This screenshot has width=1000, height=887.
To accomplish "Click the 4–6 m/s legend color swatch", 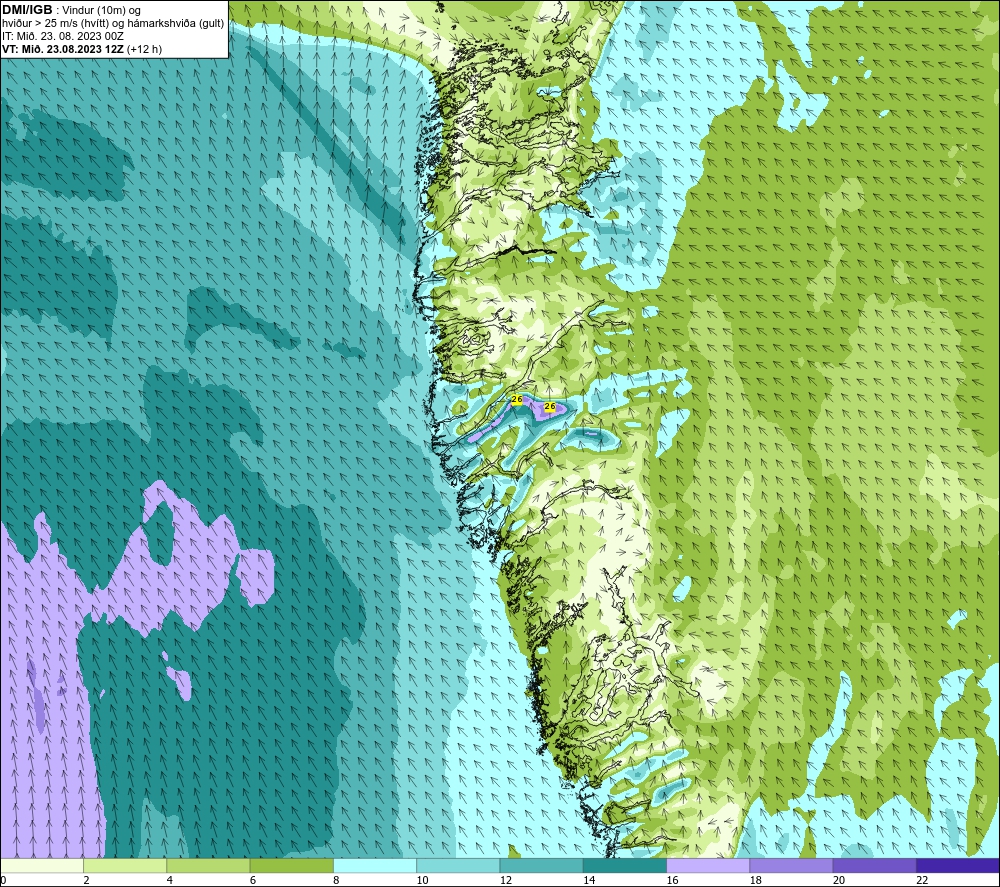I will [209, 865].
